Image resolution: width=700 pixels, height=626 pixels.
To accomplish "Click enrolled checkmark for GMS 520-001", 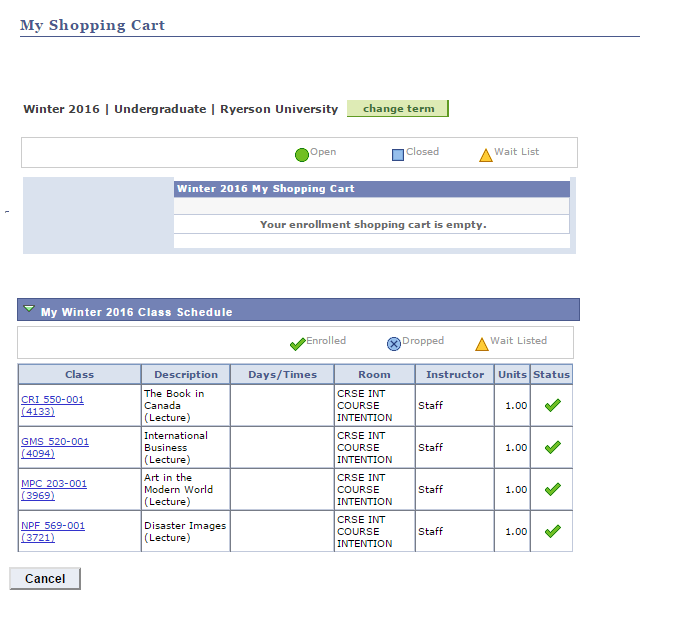I will click(x=552, y=448).
